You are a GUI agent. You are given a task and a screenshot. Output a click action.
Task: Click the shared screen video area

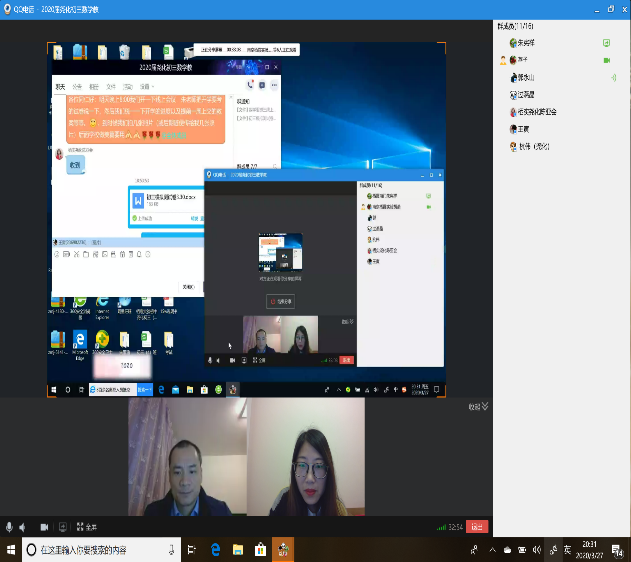pos(246,220)
